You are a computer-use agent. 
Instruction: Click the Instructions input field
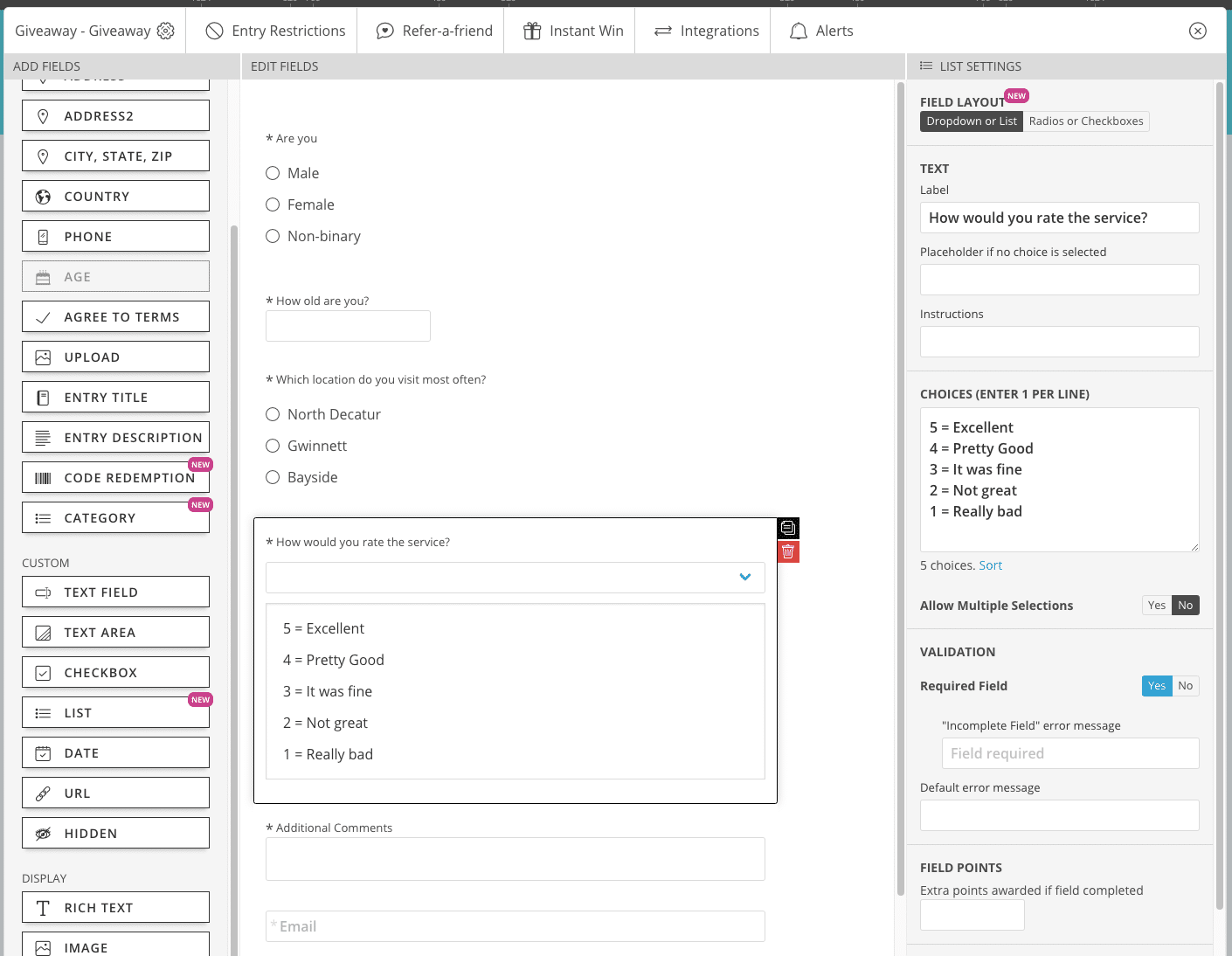(1059, 342)
